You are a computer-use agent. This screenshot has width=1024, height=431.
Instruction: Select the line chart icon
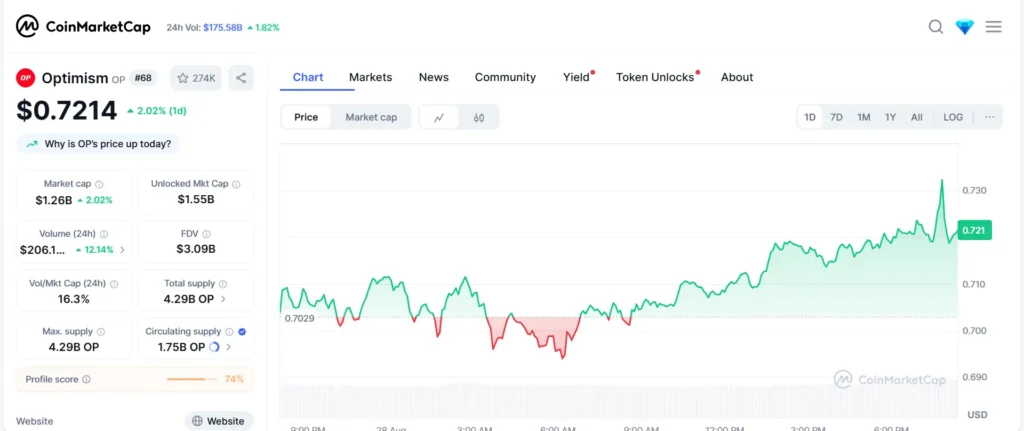(440, 118)
